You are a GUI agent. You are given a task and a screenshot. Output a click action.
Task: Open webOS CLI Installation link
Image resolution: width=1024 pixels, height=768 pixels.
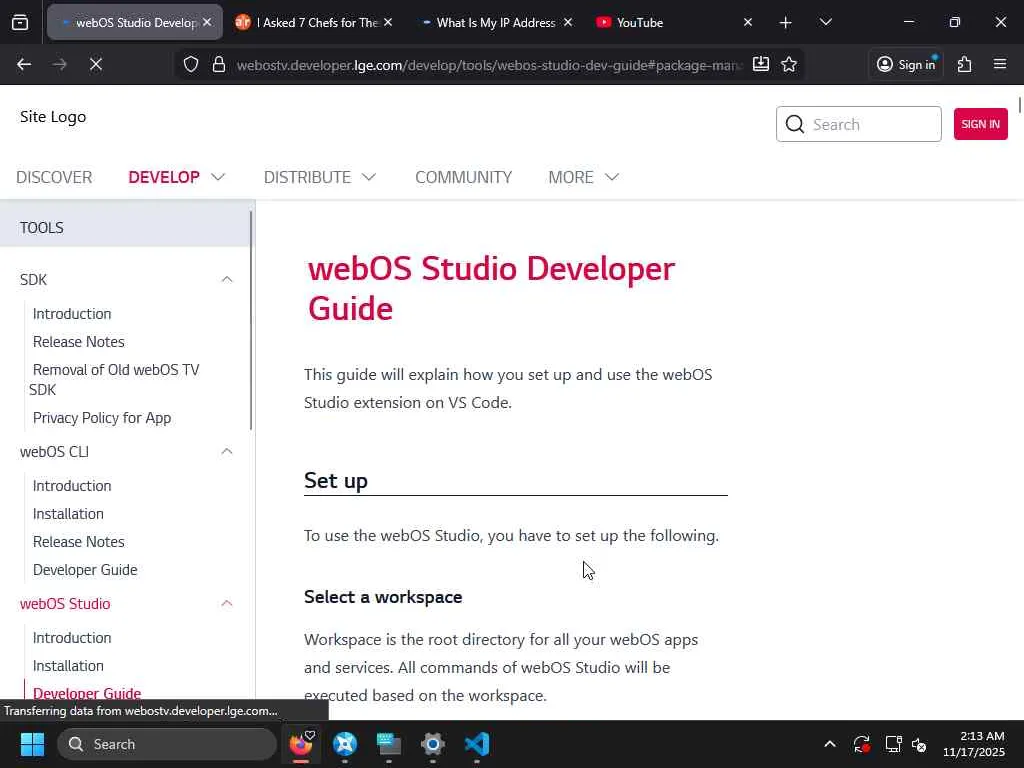tap(68, 514)
